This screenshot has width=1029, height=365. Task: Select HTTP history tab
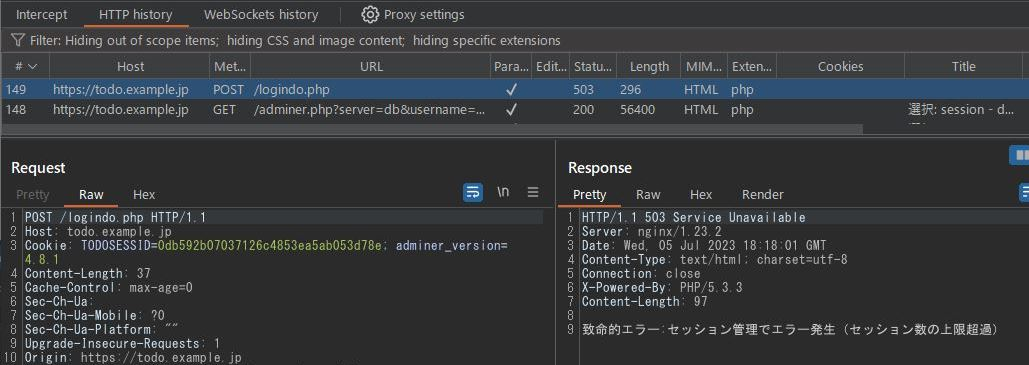[x=136, y=14]
